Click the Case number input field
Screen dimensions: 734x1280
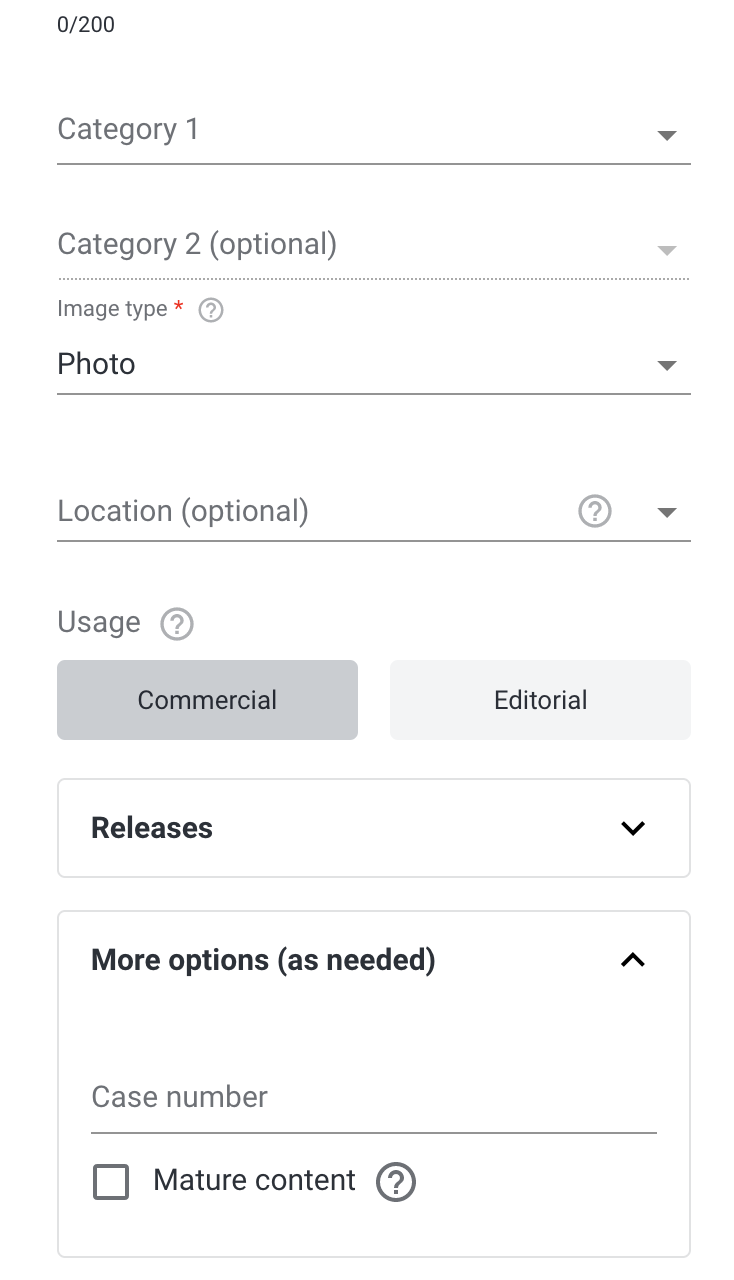pyautogui.click(x=373, y=1098)
